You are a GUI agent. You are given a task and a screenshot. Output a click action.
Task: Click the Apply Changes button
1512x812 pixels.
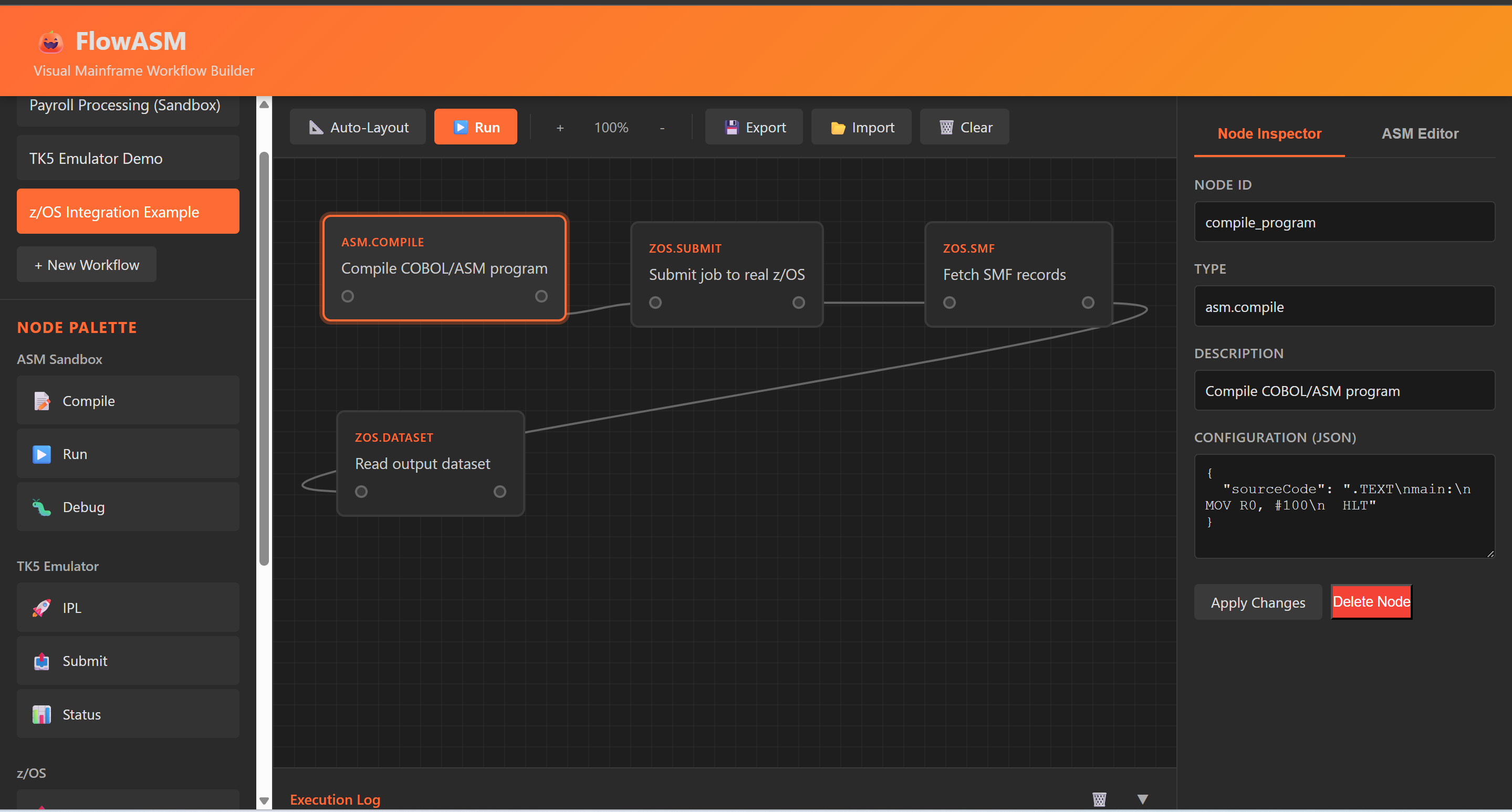click(1257, 602)
